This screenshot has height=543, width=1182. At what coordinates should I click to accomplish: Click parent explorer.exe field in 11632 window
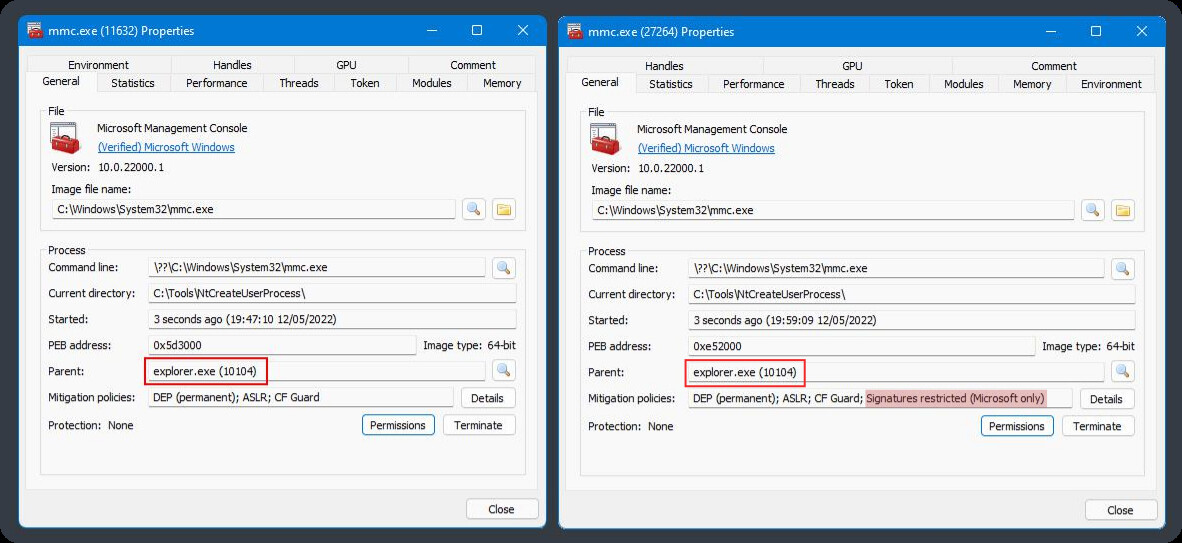coord(317,370)
